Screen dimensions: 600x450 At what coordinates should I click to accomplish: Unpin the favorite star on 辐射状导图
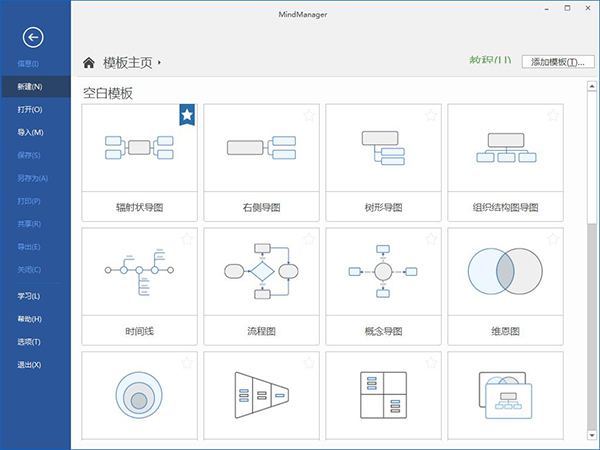pyautogui.click(x=187, y=114)
